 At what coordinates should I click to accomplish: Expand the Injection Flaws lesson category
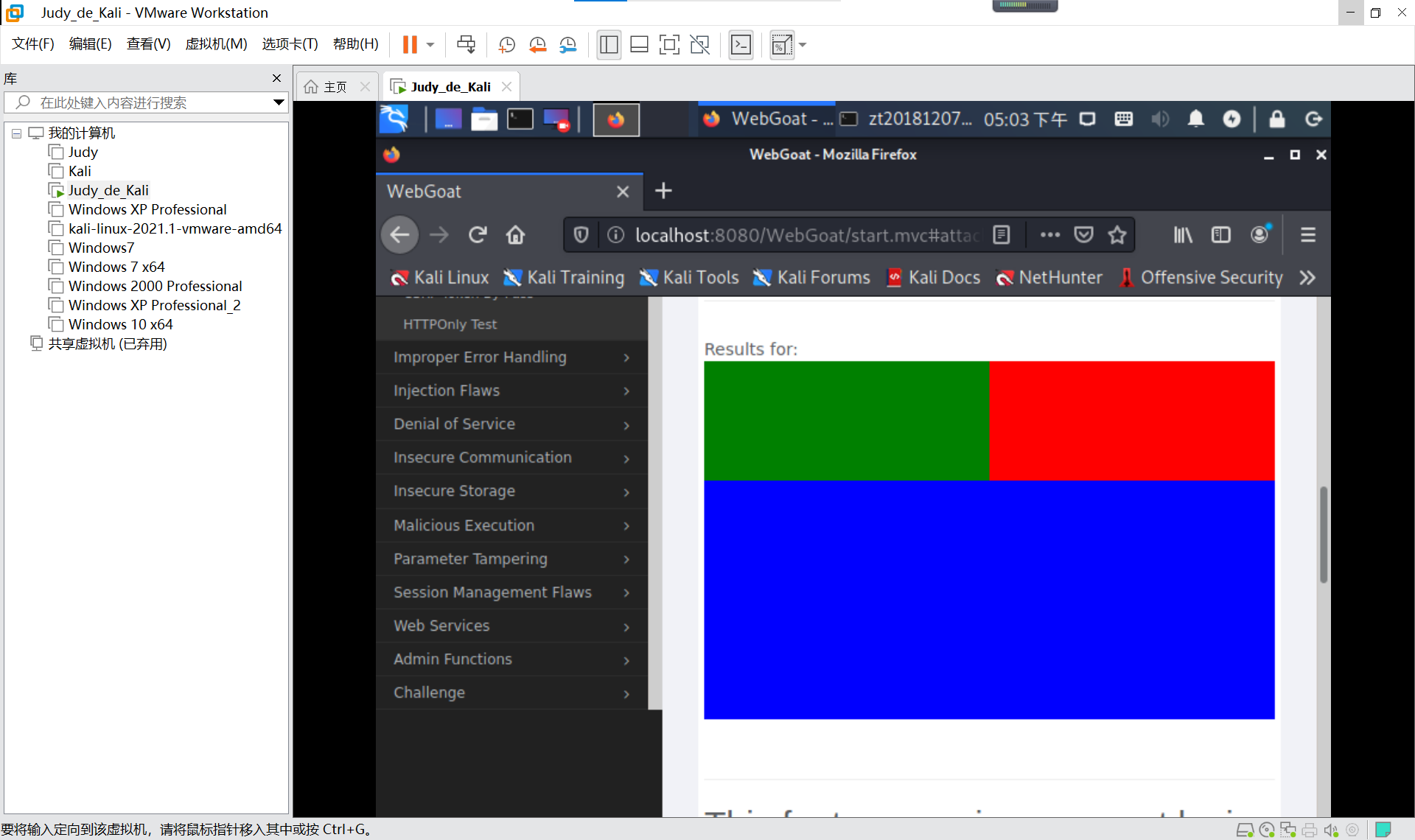(x=511, y=391)
